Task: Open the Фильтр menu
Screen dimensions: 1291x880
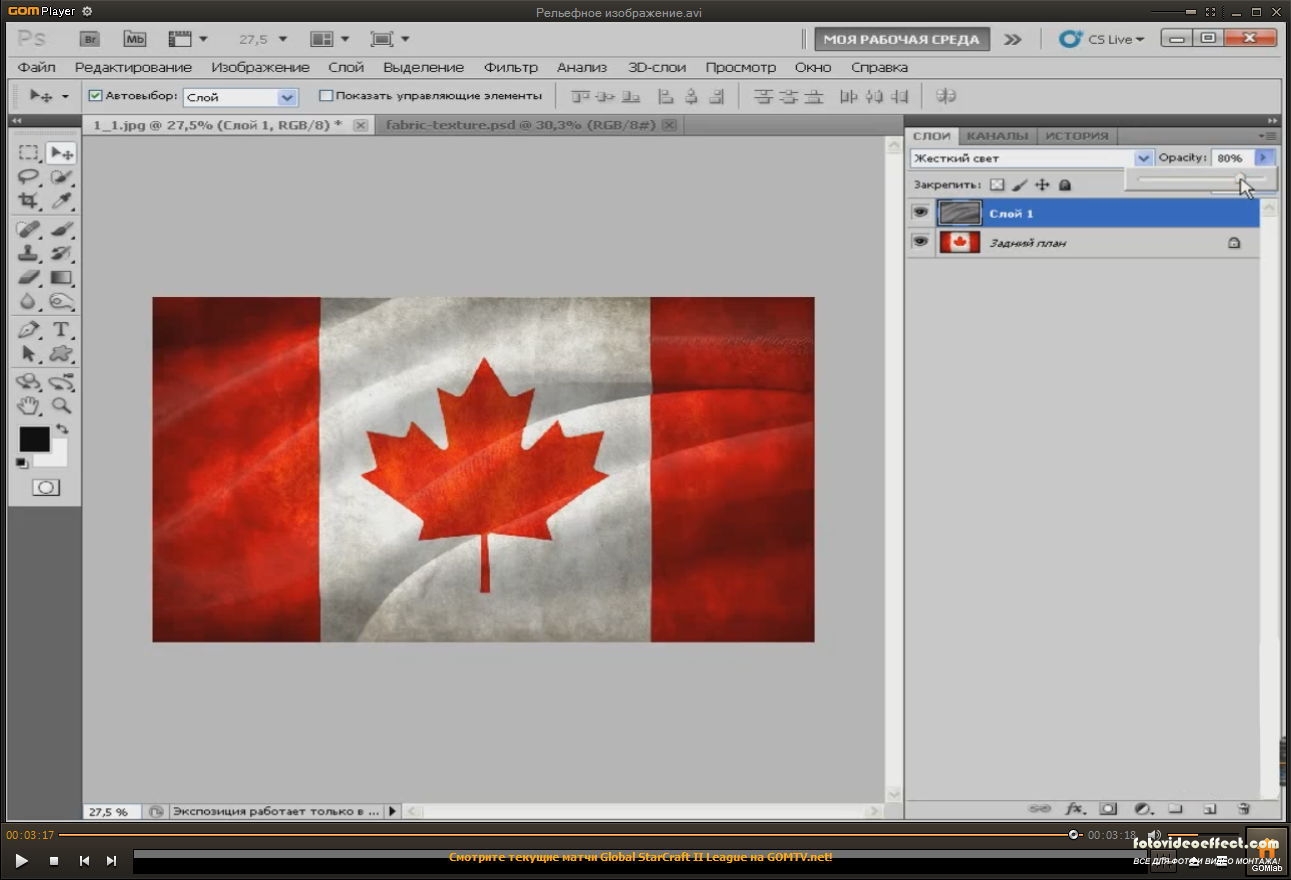Action: [x=511, y=67]
